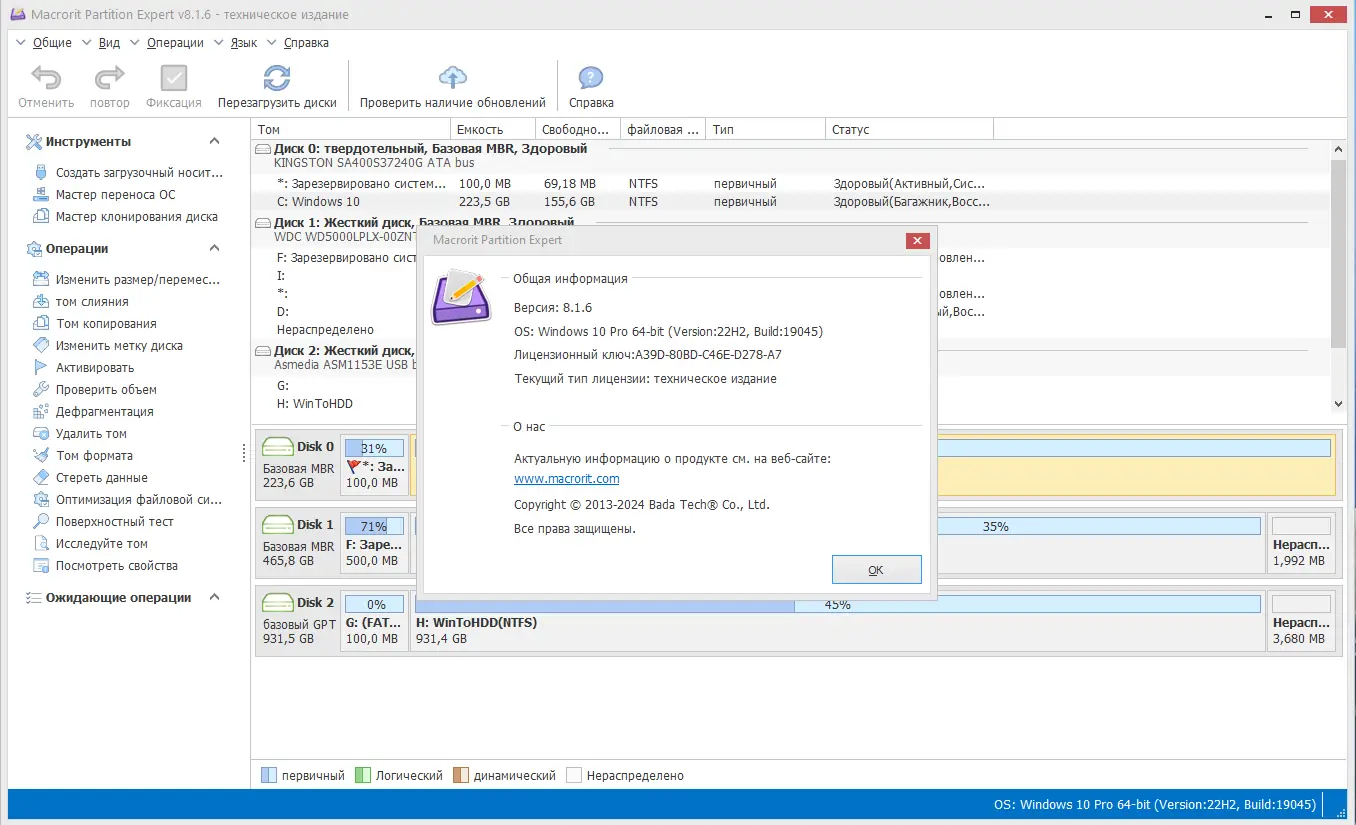Select the Том формата operation

(x=82, y=456)
